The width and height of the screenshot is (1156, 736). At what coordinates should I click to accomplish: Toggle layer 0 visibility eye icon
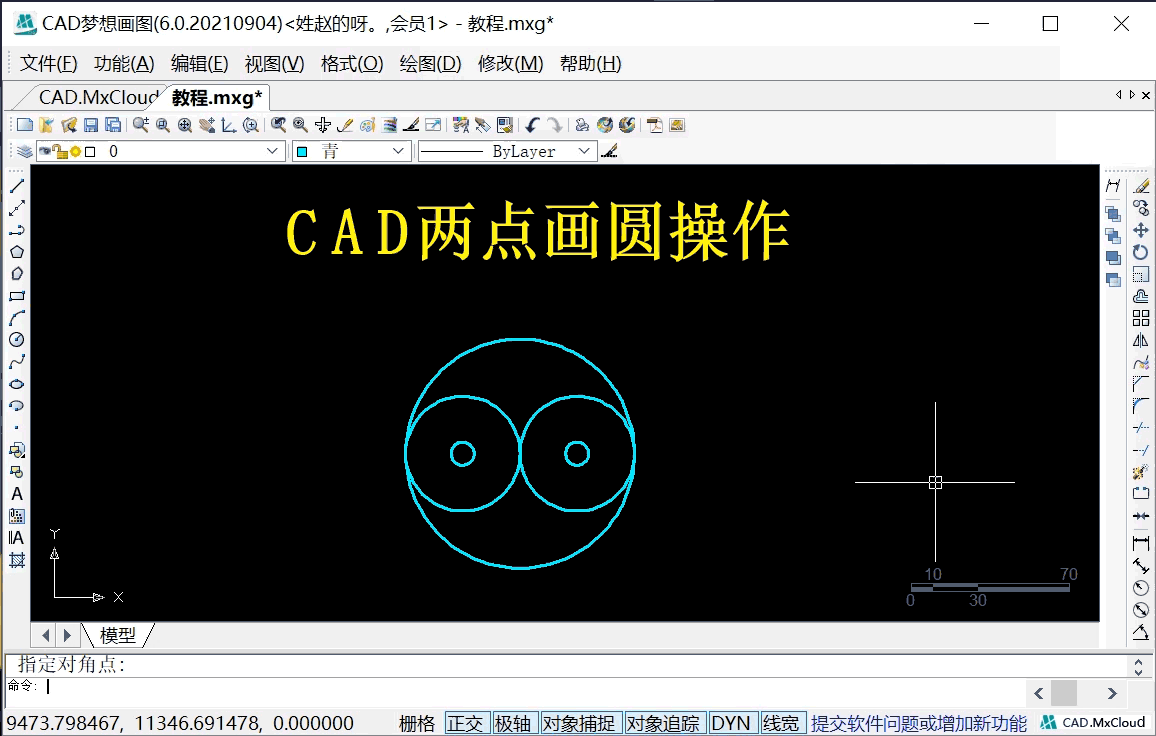tap(46, 151)
